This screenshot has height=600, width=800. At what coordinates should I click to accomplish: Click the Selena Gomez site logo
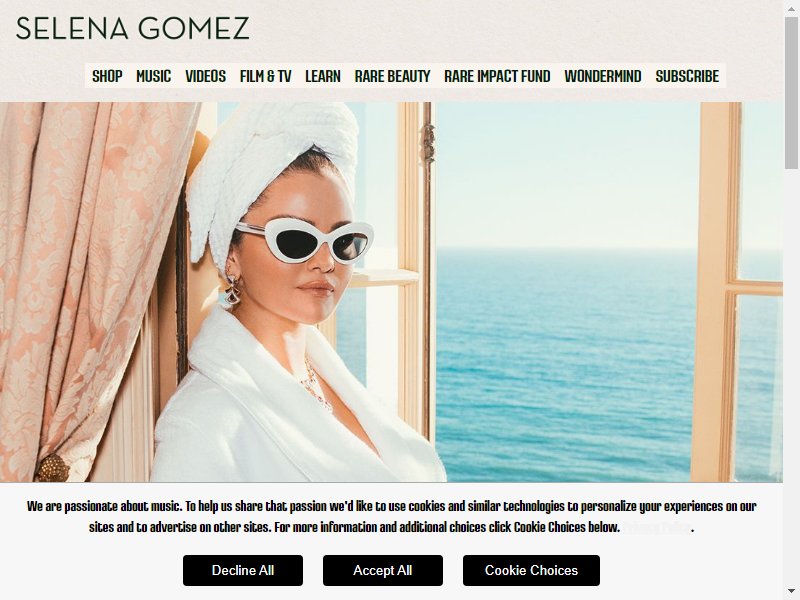click(133, 29)
